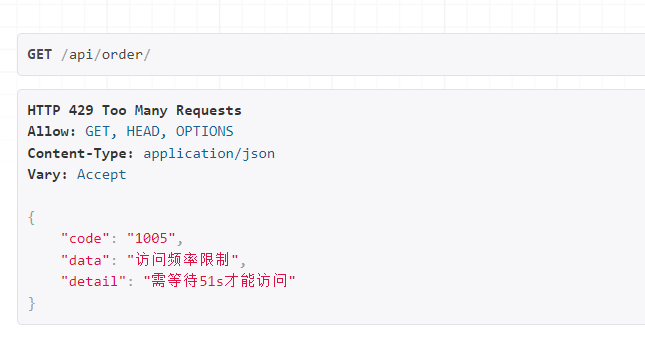
Task: Click the "detail" JSON key
Action: [93, 281]
